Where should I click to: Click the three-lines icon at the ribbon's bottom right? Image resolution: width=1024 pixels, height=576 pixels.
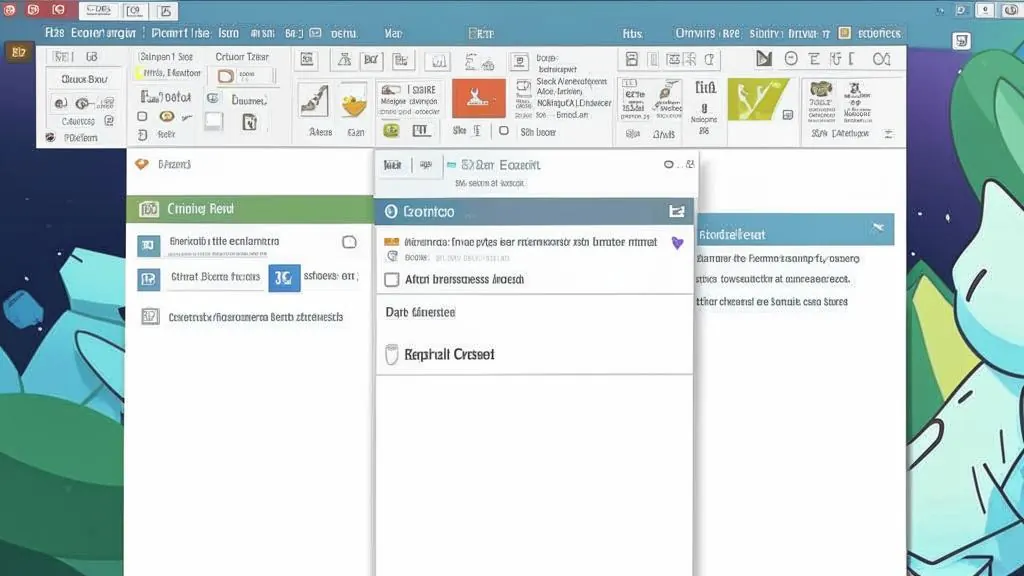click(x=888, y=133)
